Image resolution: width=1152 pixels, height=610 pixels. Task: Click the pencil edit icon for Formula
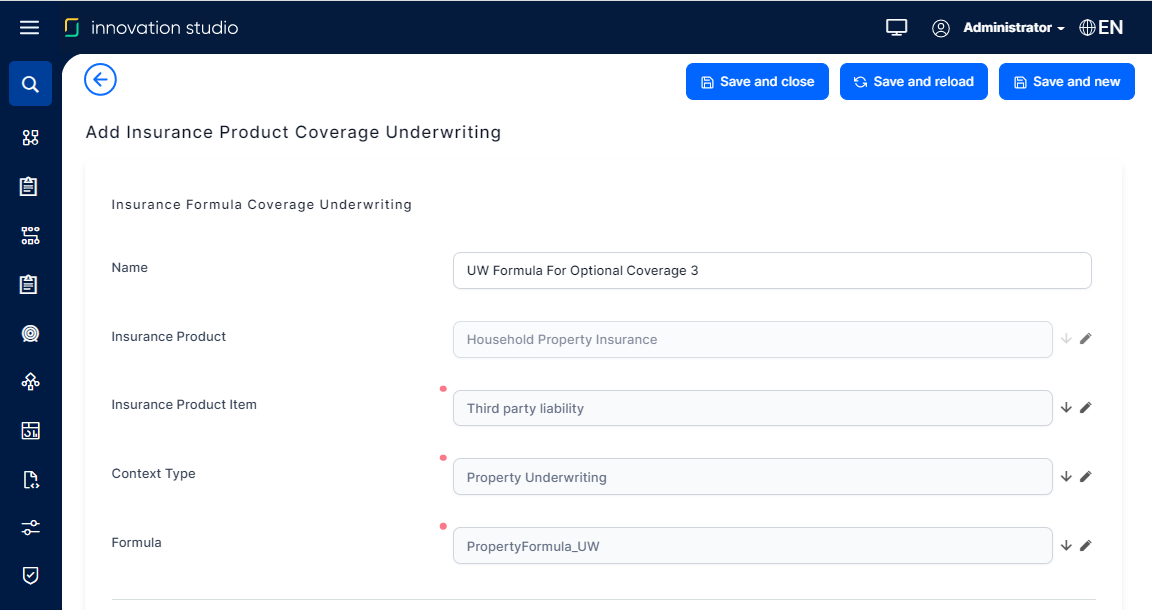1086,546
